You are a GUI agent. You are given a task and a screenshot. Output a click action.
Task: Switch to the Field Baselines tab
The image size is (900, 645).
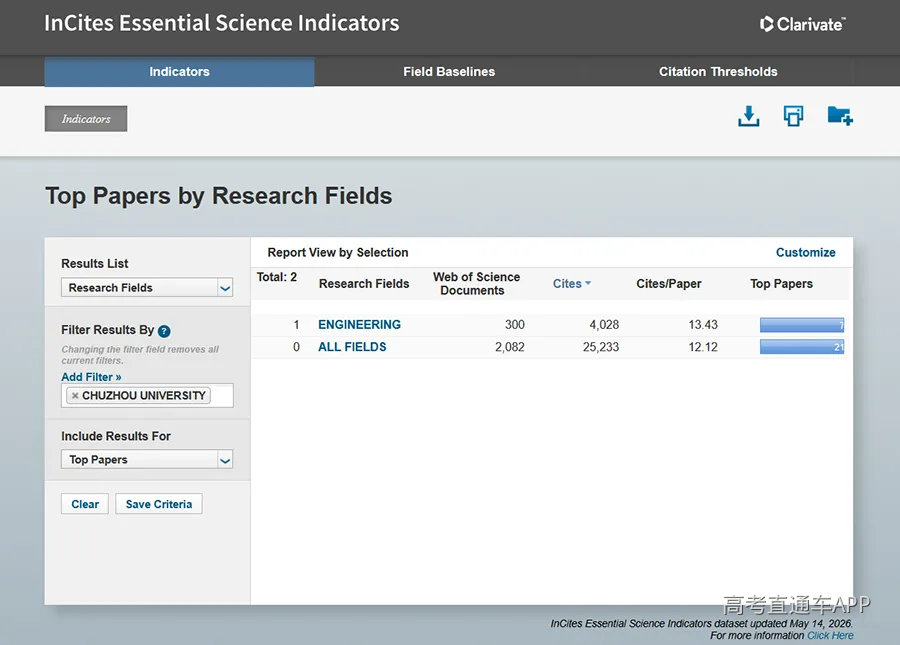(449, 72)
